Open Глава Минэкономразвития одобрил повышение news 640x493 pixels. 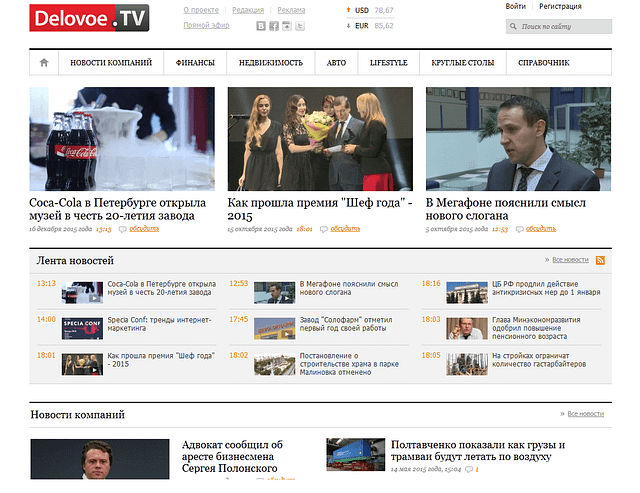coord(536,328)
